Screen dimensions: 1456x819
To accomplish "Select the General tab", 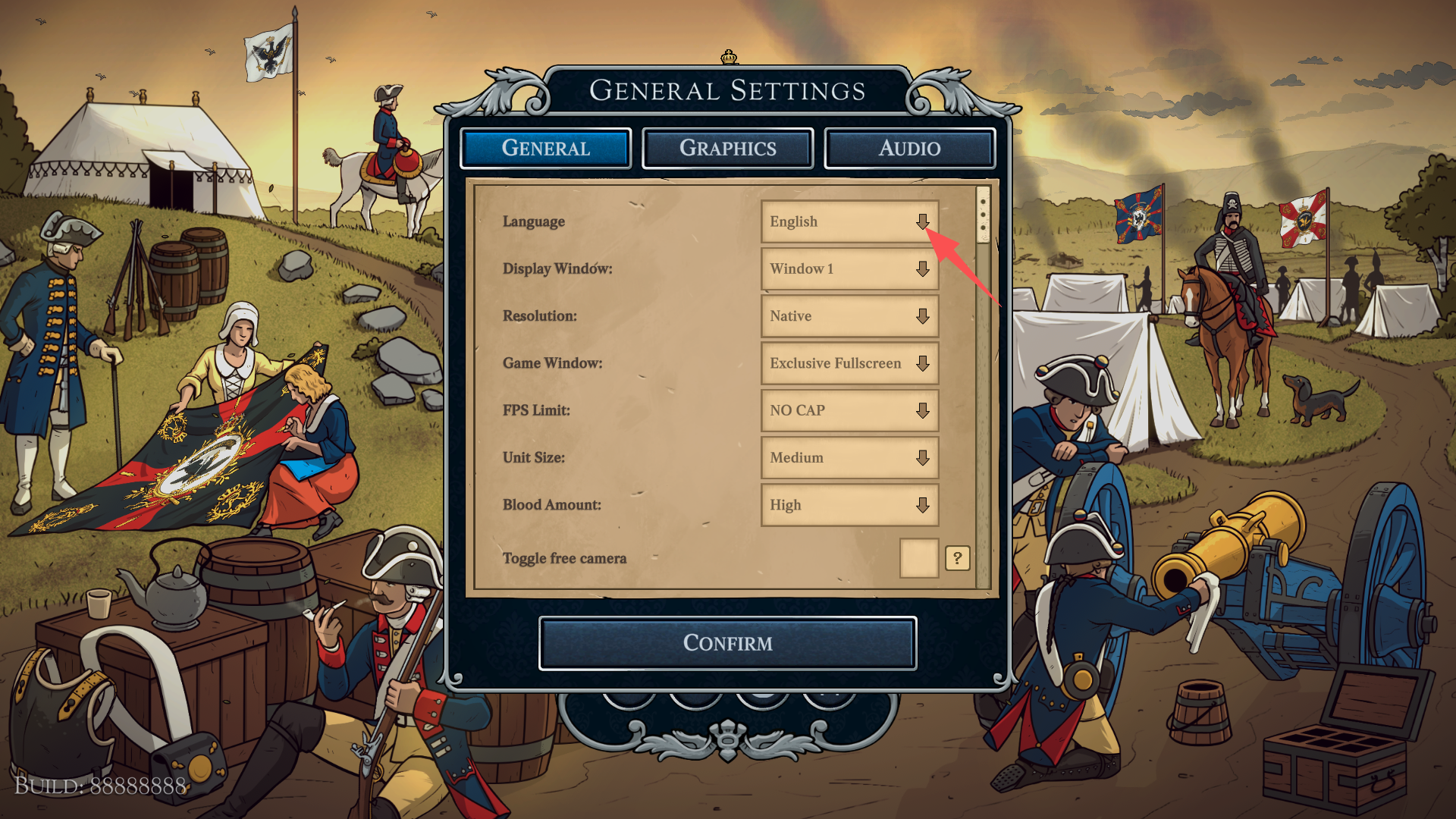I will coord(546,148).
